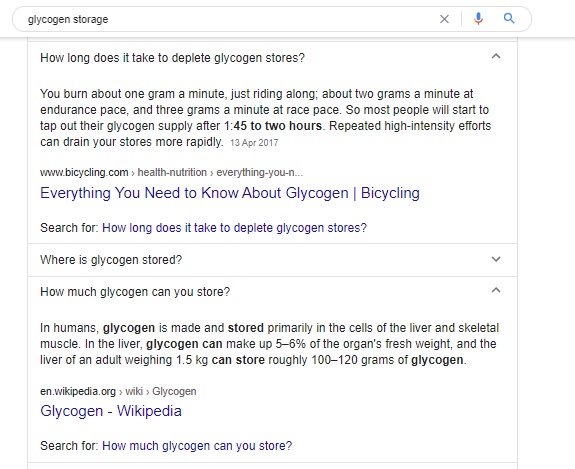Click the bicycling snippet answer paragraph
The image size is (575, 469).
[x=265, y=118]
